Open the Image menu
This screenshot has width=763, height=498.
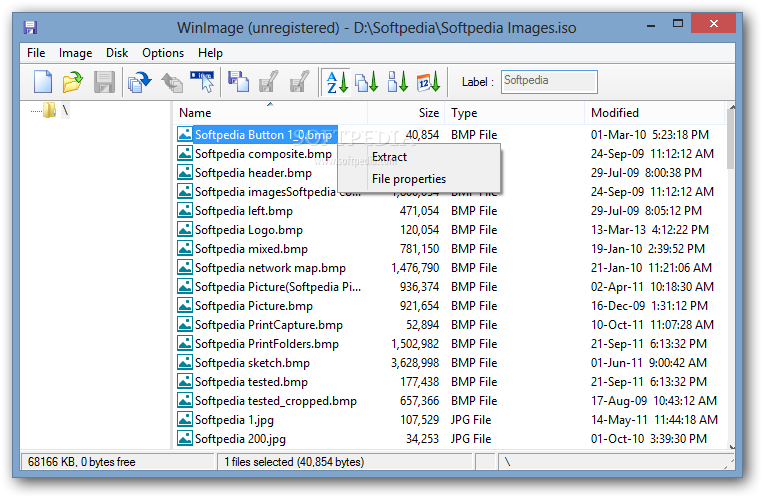coord(75,53)
